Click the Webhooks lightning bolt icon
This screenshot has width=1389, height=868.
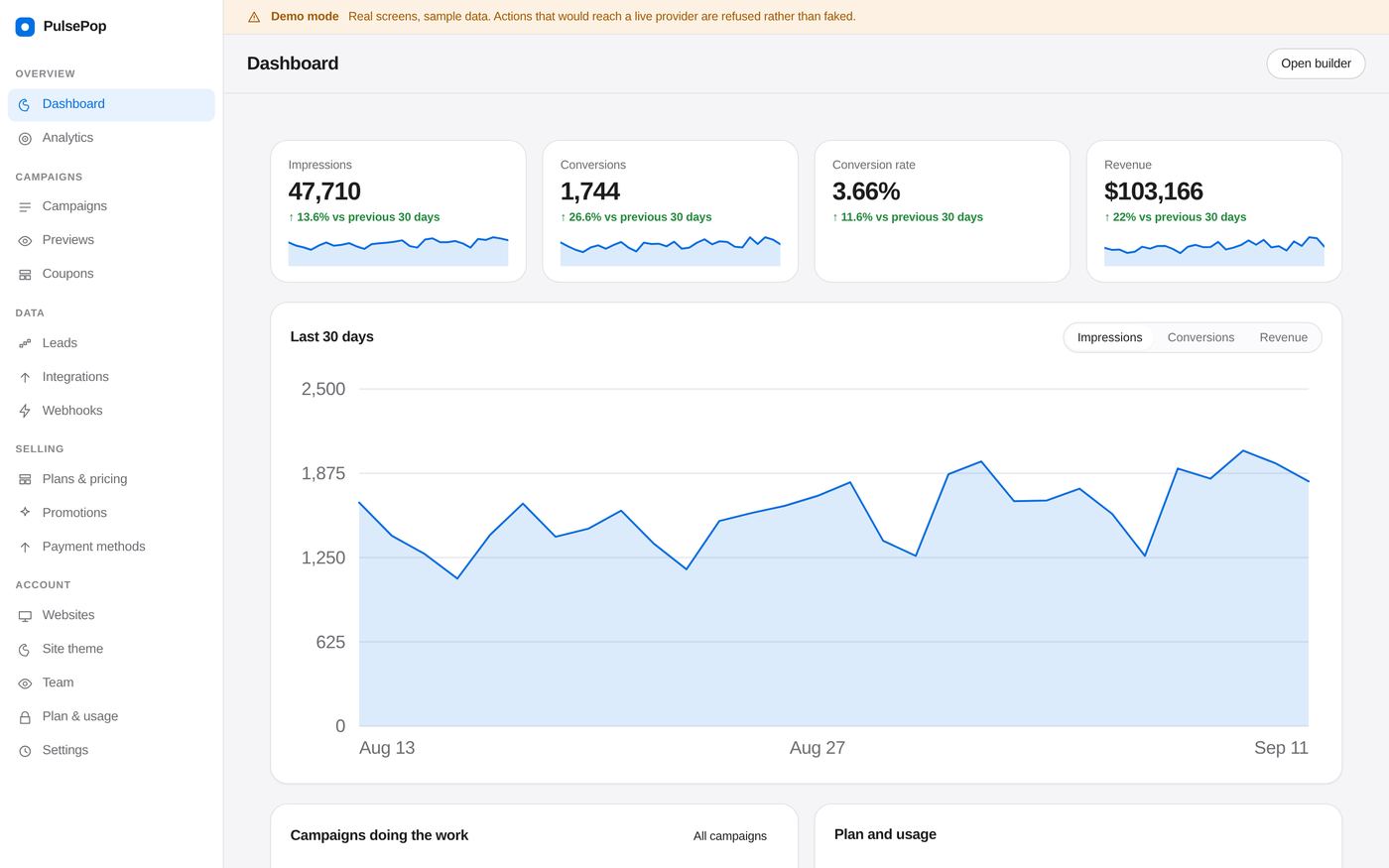[25, 412]
